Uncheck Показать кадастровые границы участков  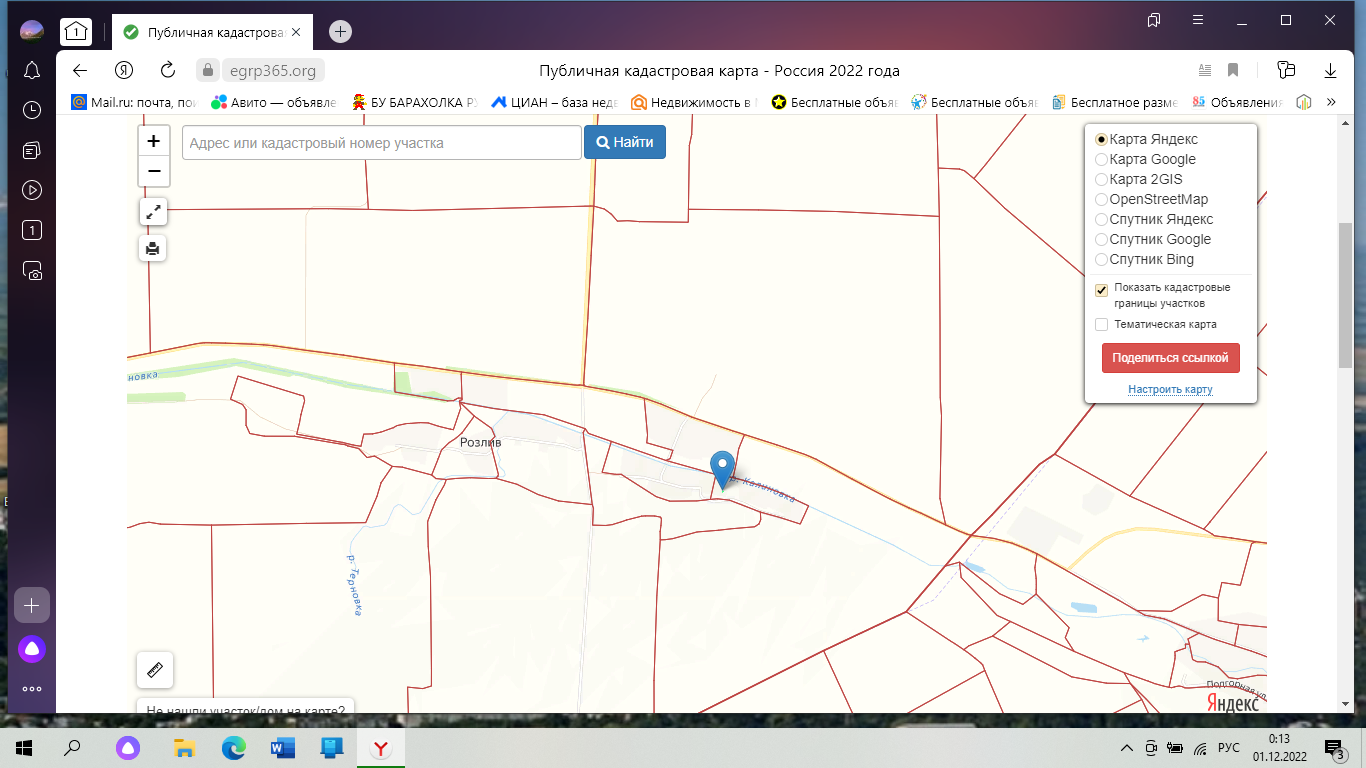tap(1102, 290)
